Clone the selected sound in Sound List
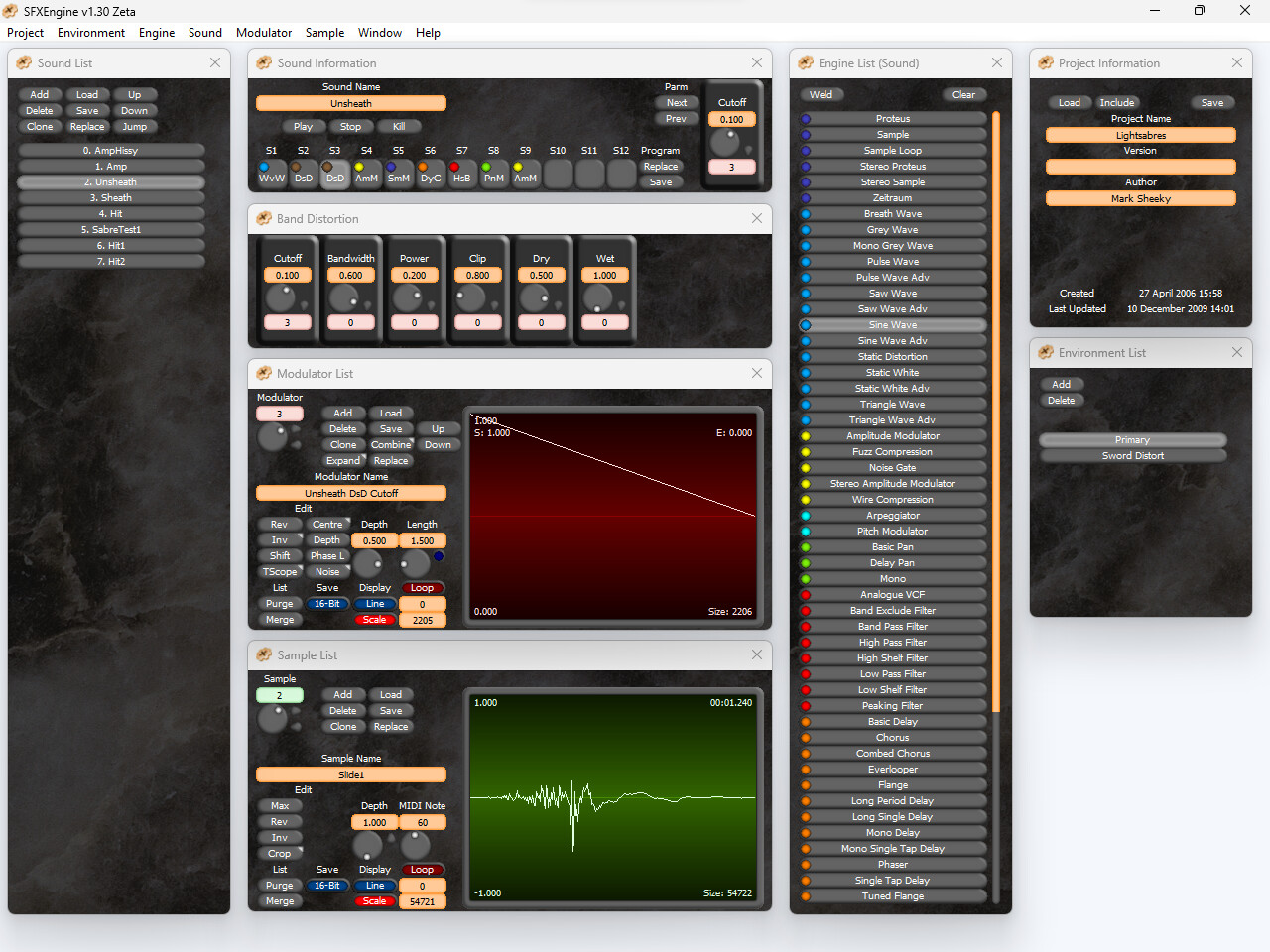 pyautogui.click(x=40, y=126)
